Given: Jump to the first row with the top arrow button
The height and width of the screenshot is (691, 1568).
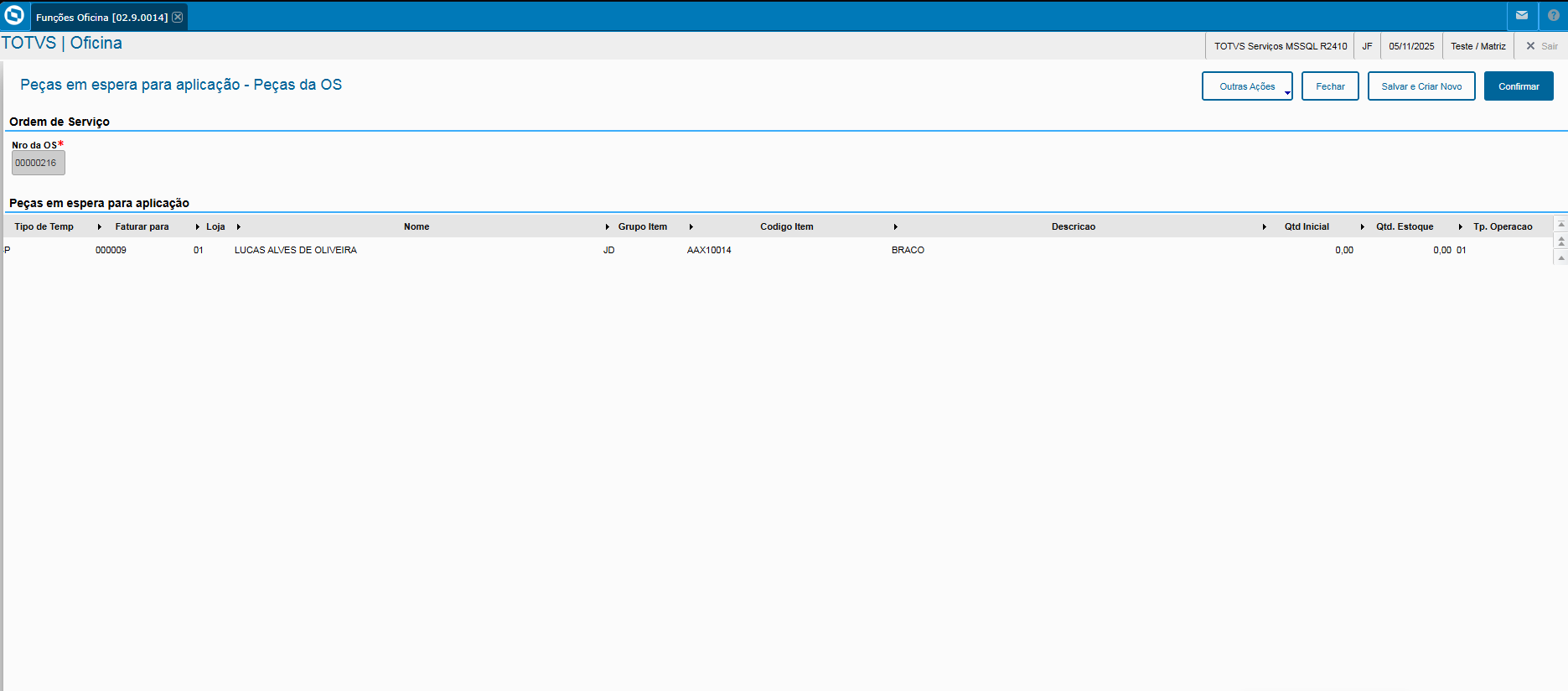Looking at the screenshot, I should 1560,225.
